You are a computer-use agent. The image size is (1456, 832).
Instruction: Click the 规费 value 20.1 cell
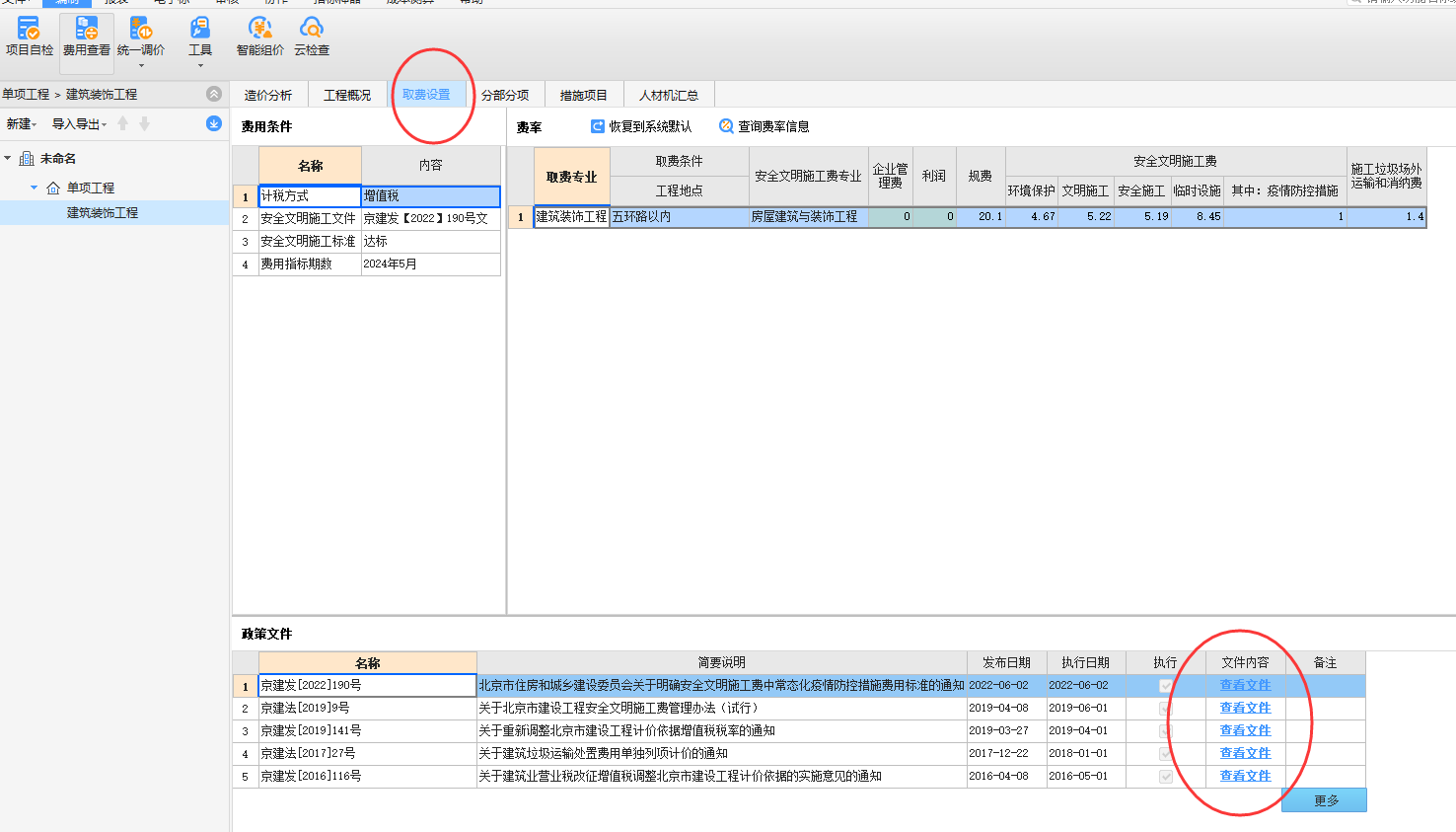(x=981, y=217)
